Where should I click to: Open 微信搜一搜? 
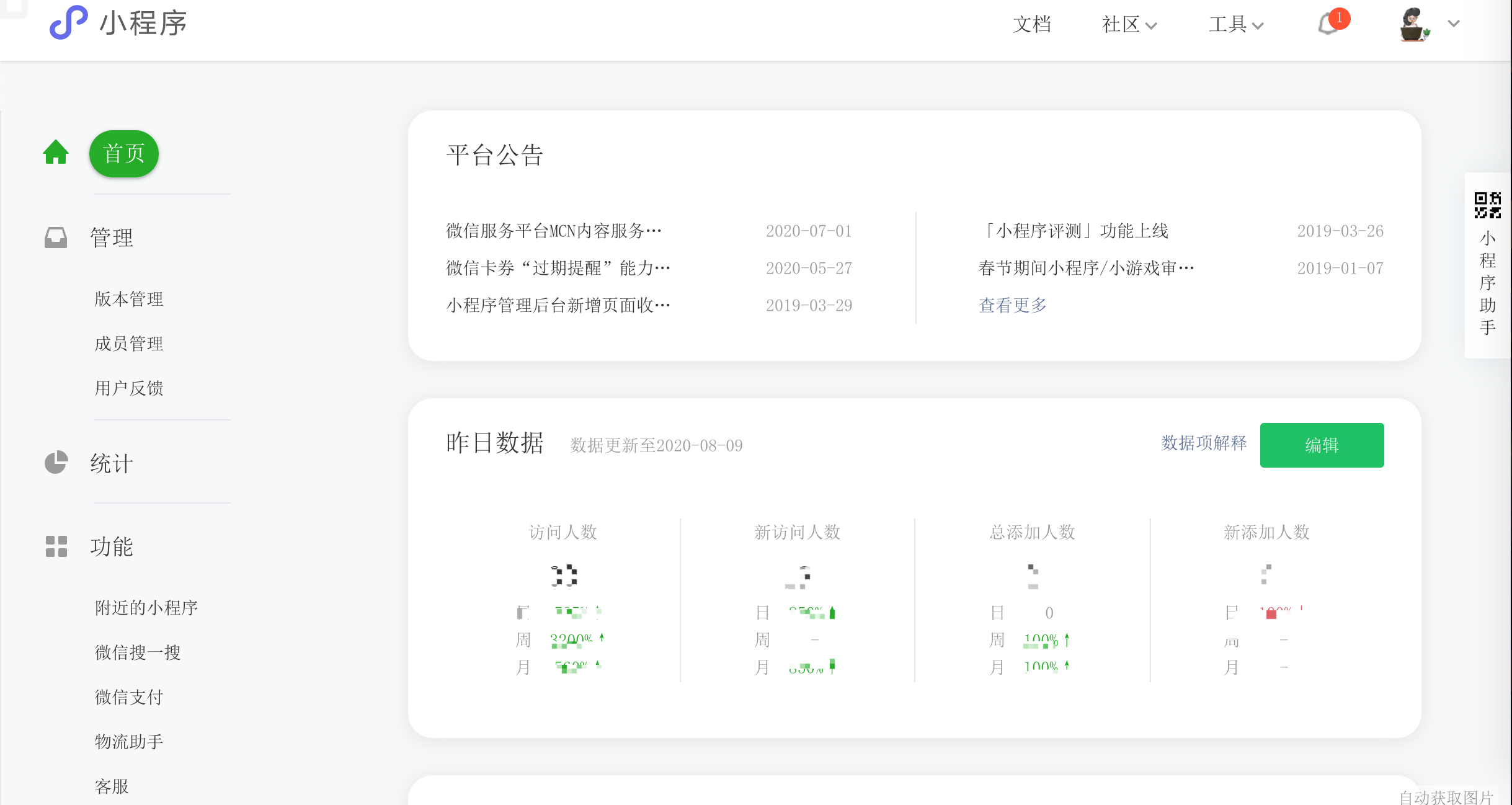(138, 652)
